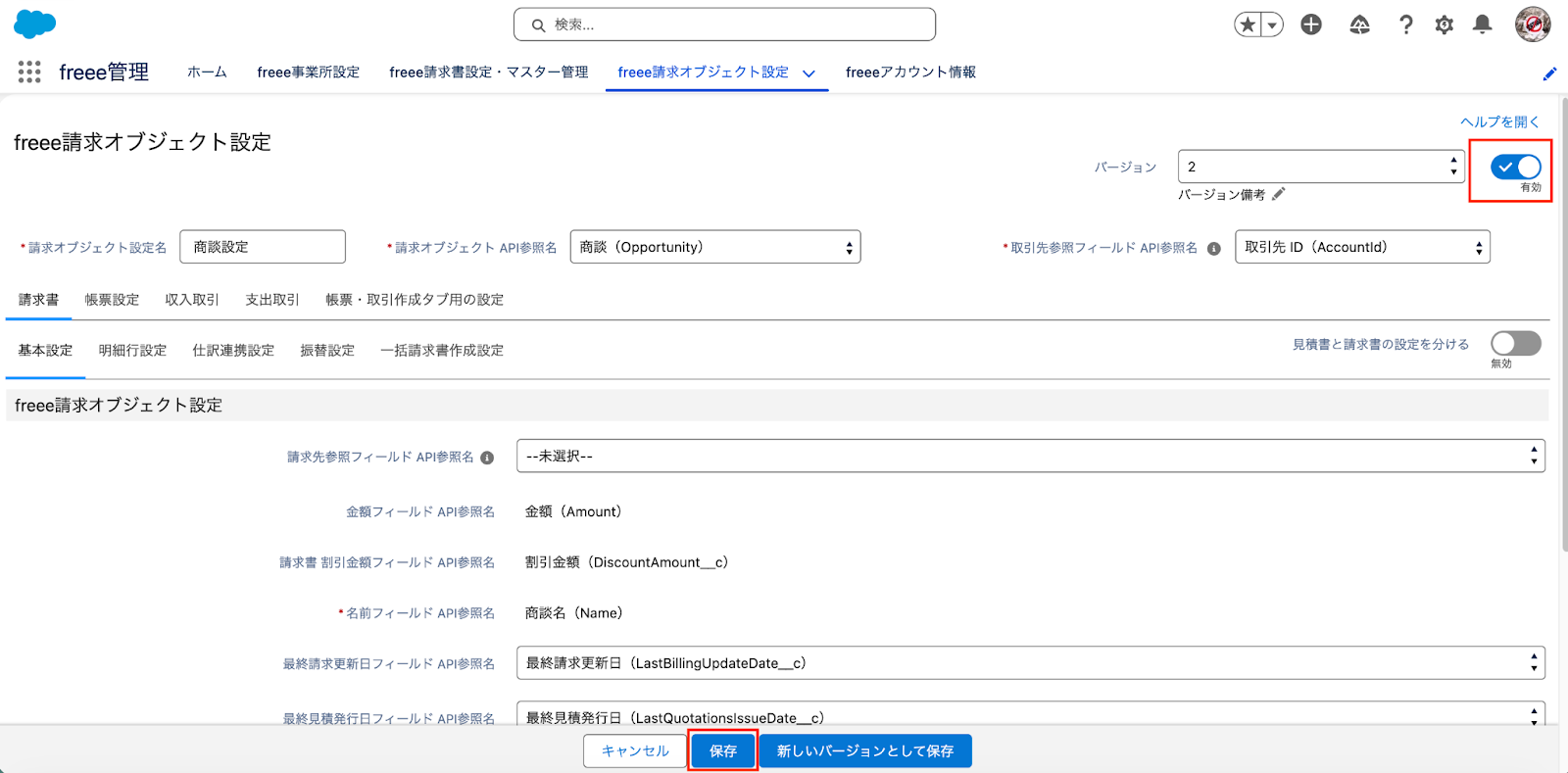The image size is (1568, 773).
Task: Click the Salesforce cloud logo
Action: pyautogui.click(x=35, y=24)
